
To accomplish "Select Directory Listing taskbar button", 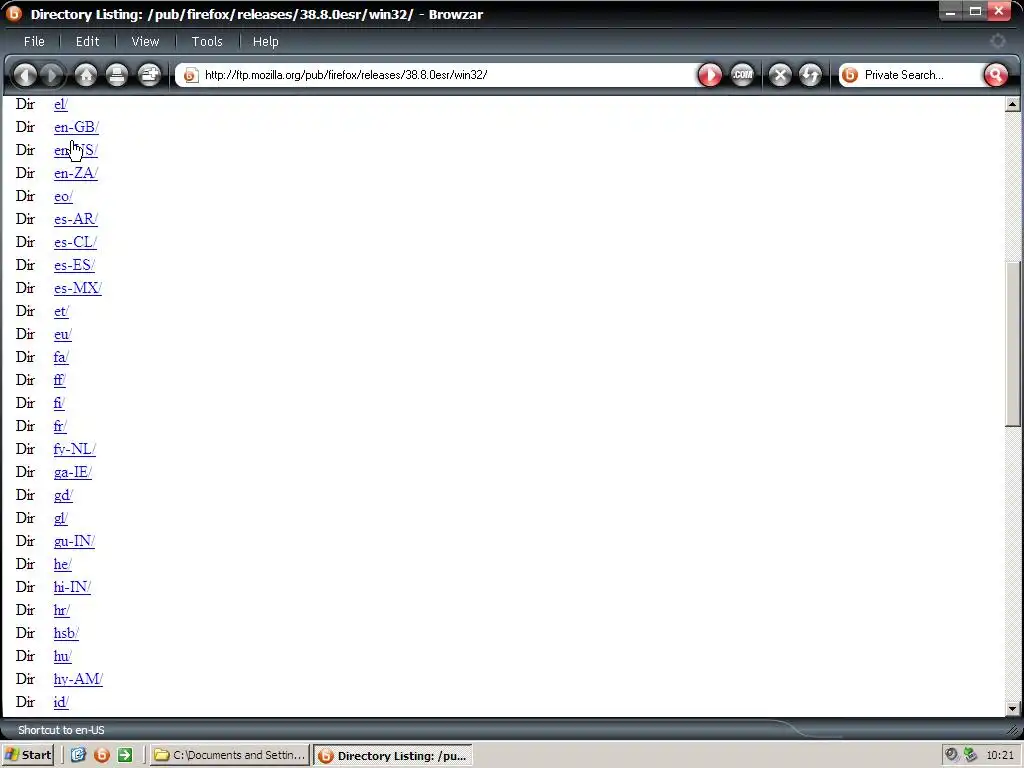I will coord(392,756).
